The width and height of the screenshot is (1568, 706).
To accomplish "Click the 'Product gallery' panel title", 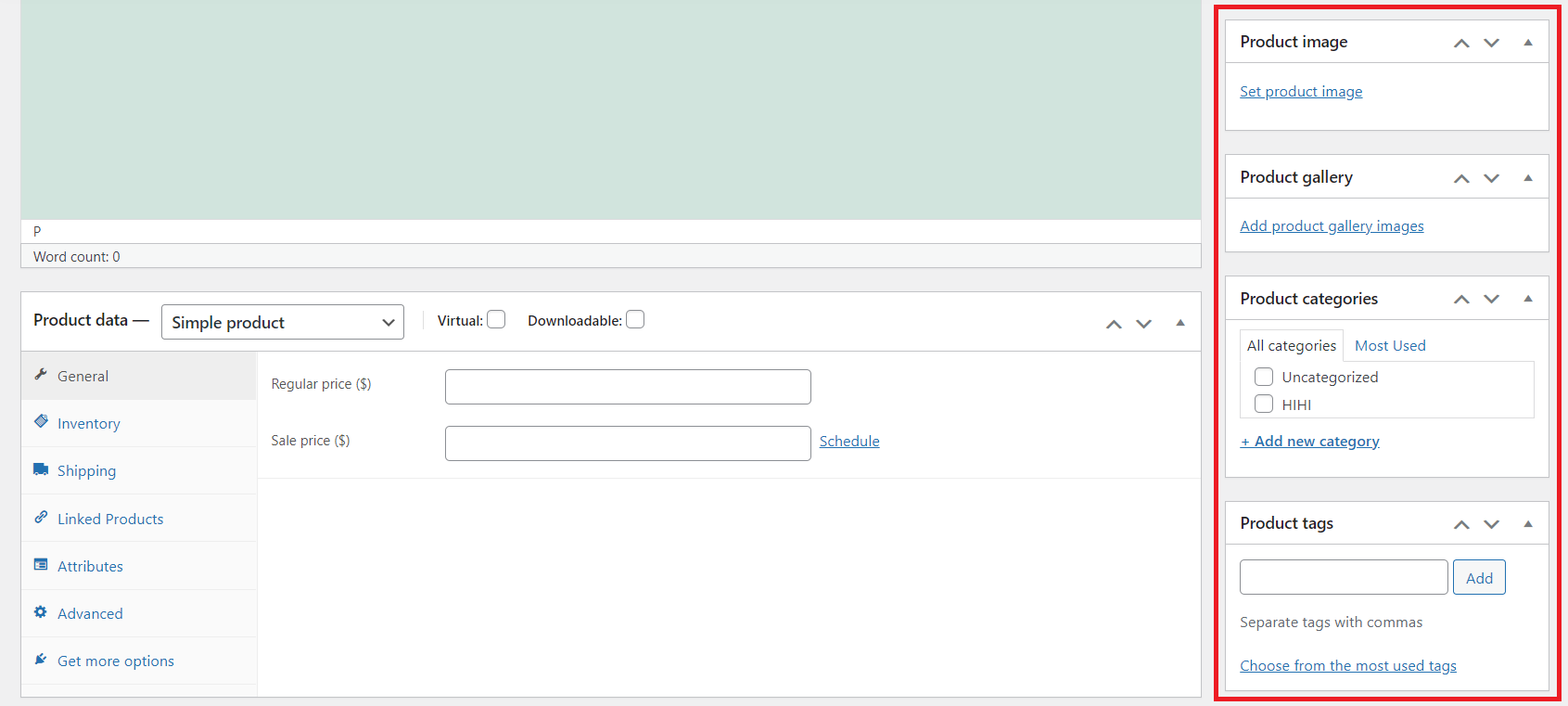I will 1296,177.
